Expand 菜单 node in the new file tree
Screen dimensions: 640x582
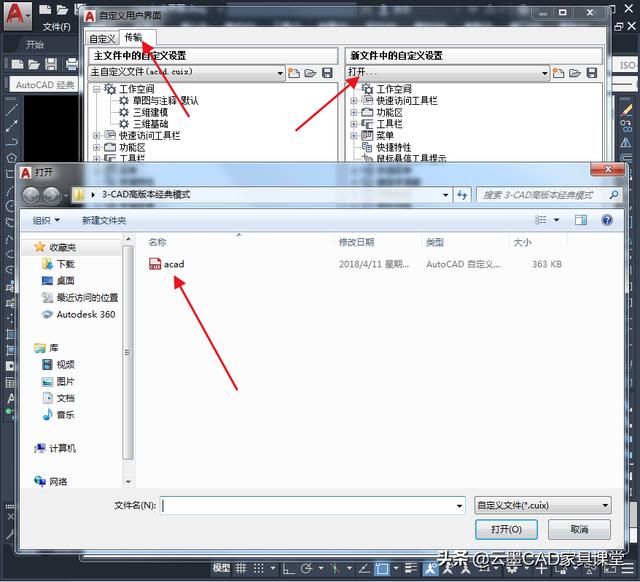[354, 136]
